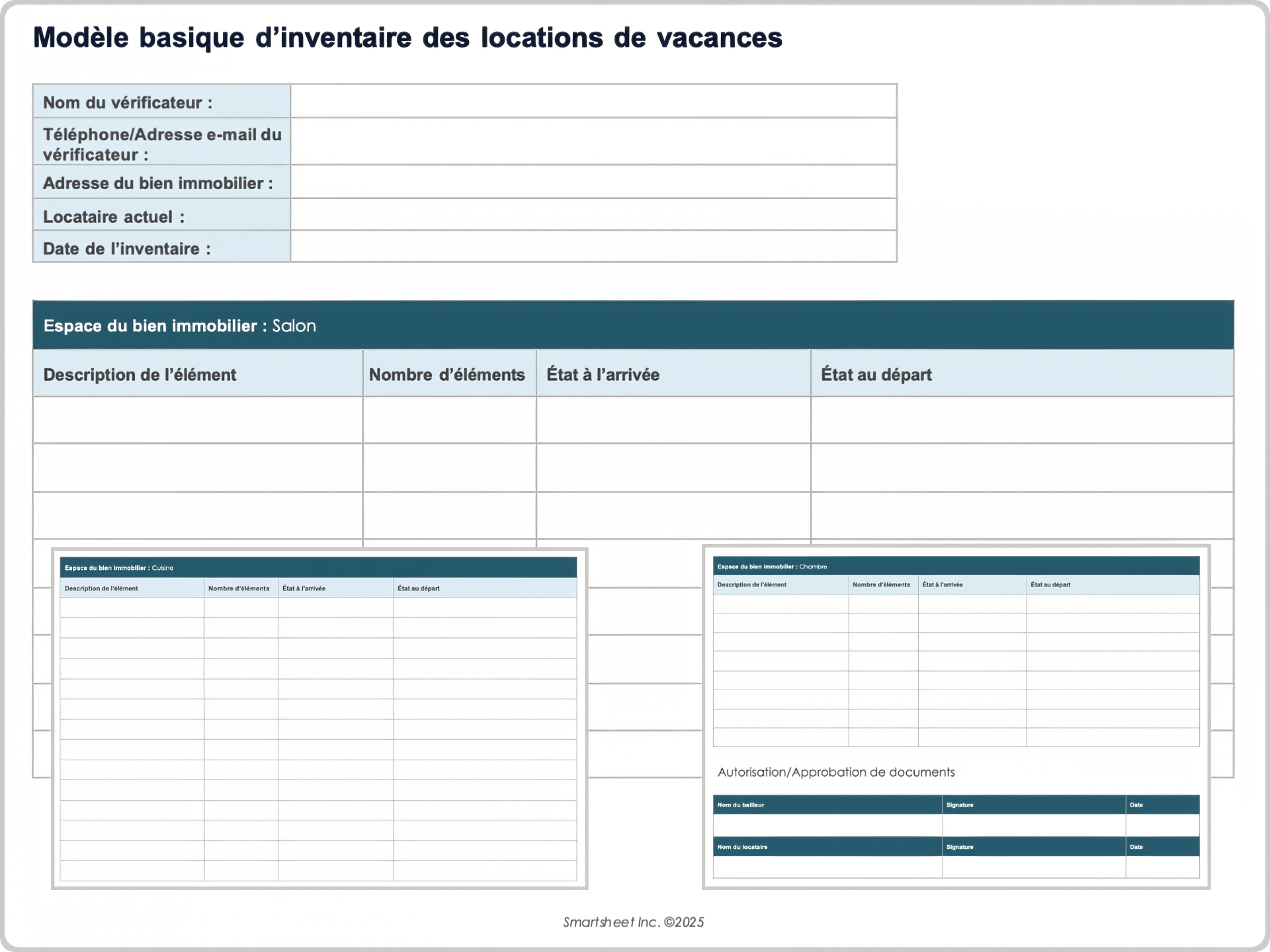The width and height of the screenshot is (1270, 952).
Task: Click the Nombre d'éléments column header
Action: pos(447,375)
